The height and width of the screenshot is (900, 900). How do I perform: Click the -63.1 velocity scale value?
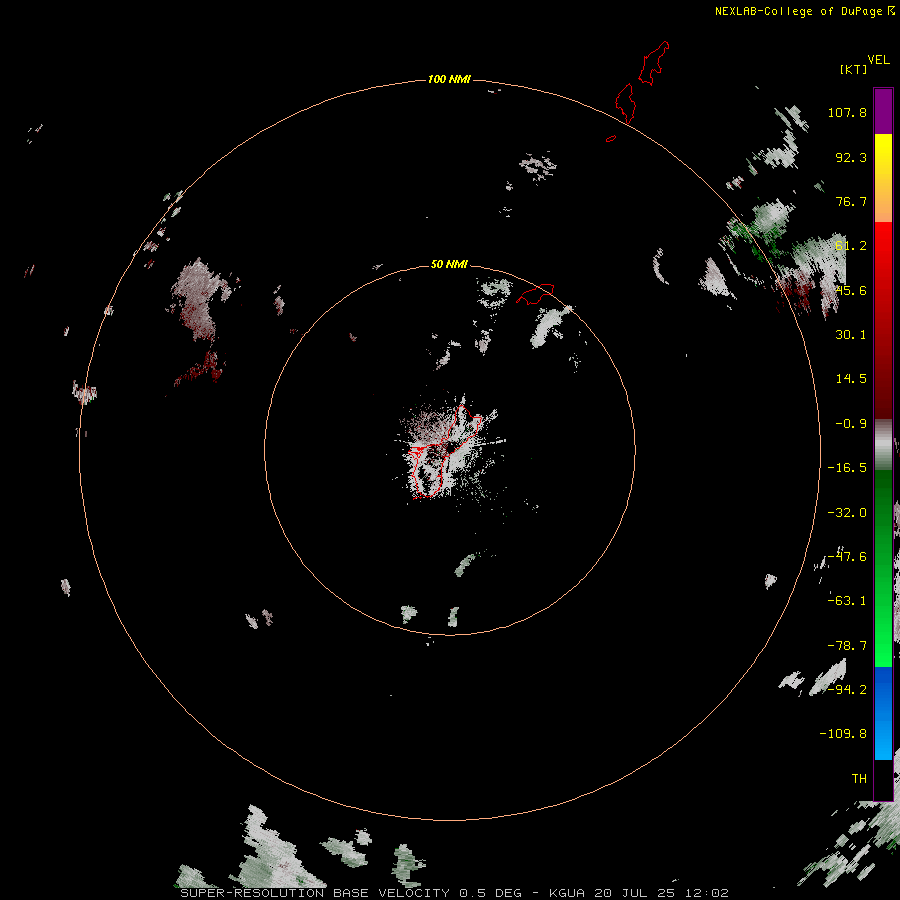click(847, 601)
